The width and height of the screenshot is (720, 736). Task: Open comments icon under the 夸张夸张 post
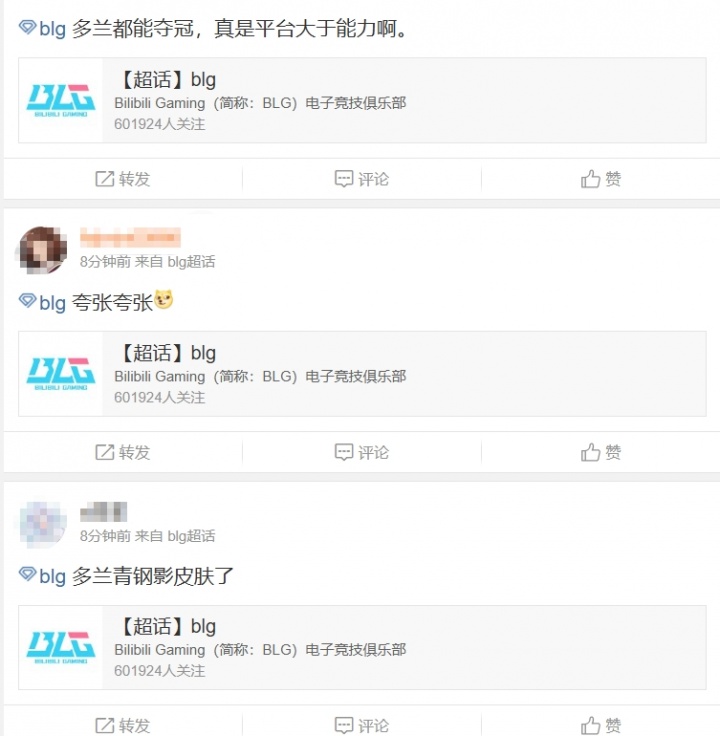tap(344, 452)
